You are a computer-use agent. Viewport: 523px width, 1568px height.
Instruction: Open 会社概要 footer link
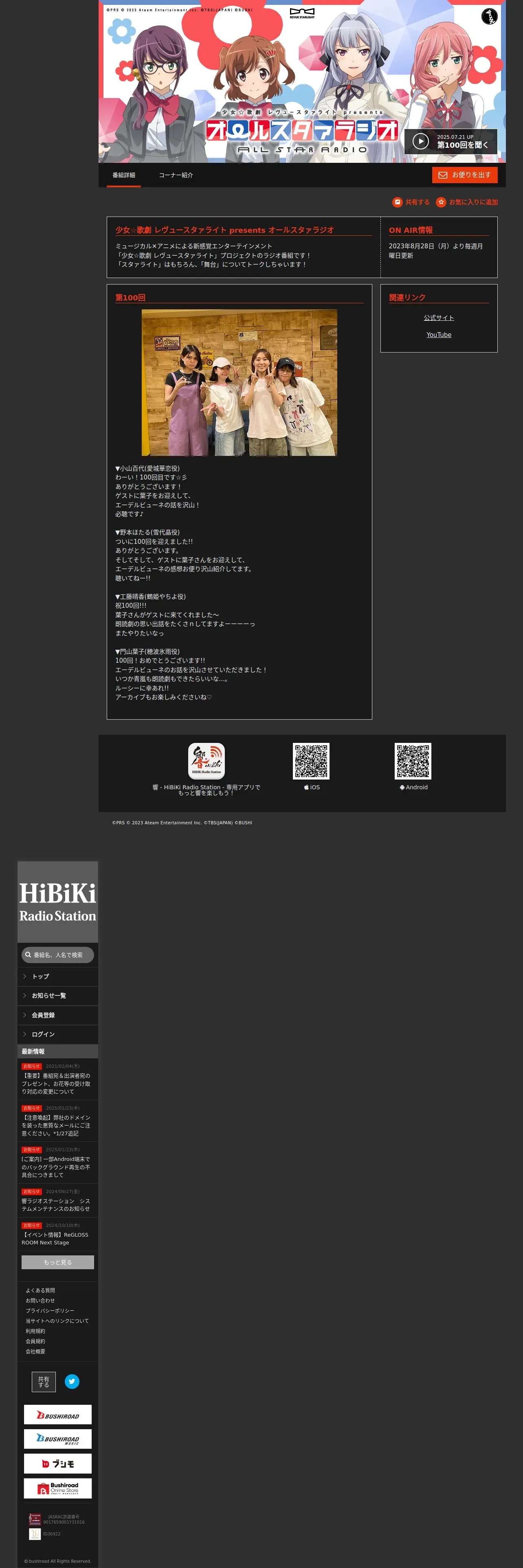coord(35,1351)
